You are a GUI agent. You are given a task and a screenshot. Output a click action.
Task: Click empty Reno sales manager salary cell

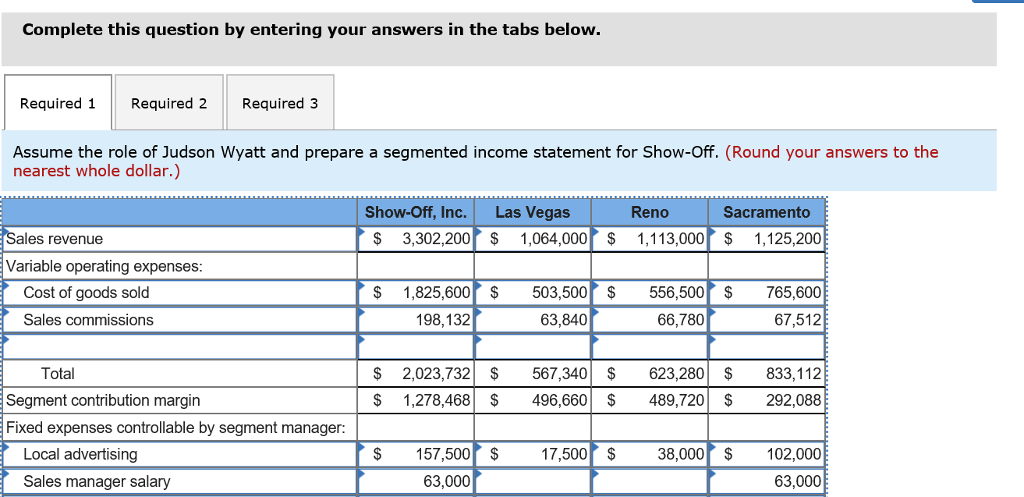click(x=650, y=481)
